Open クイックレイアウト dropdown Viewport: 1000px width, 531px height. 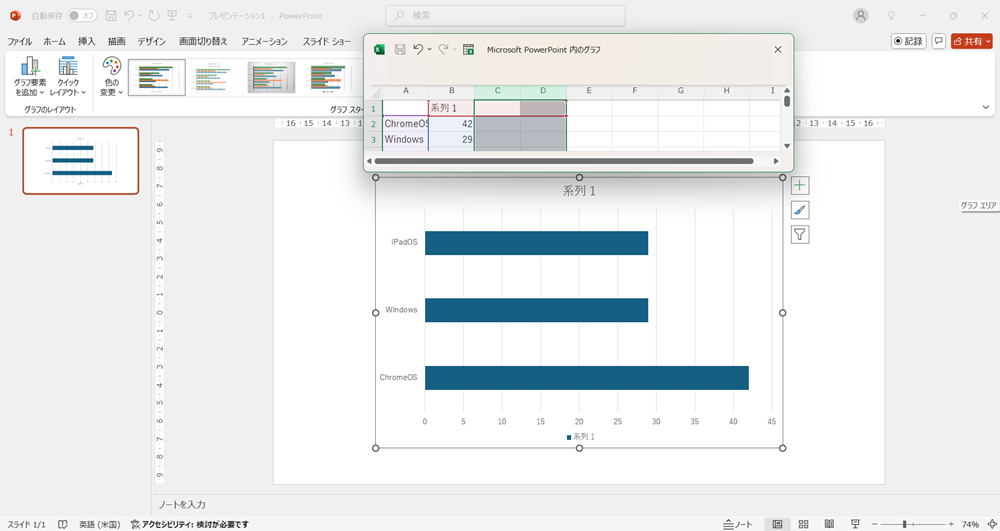68,76
